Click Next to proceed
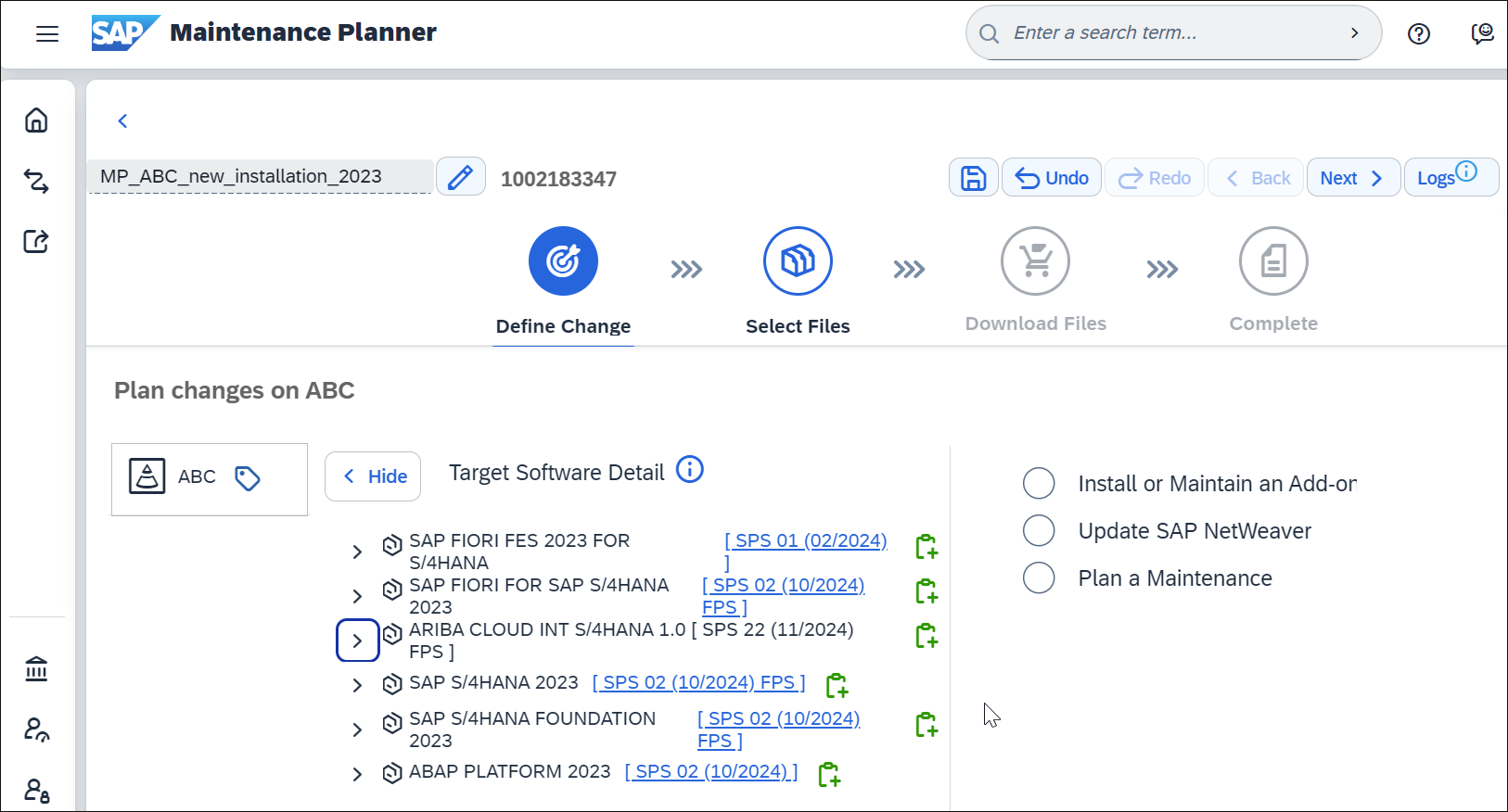1508x812 pixels. point(1353,177)
